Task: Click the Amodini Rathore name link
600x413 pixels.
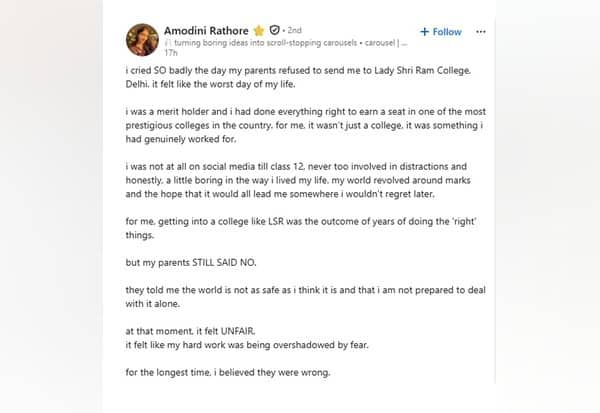Action: 206,31
